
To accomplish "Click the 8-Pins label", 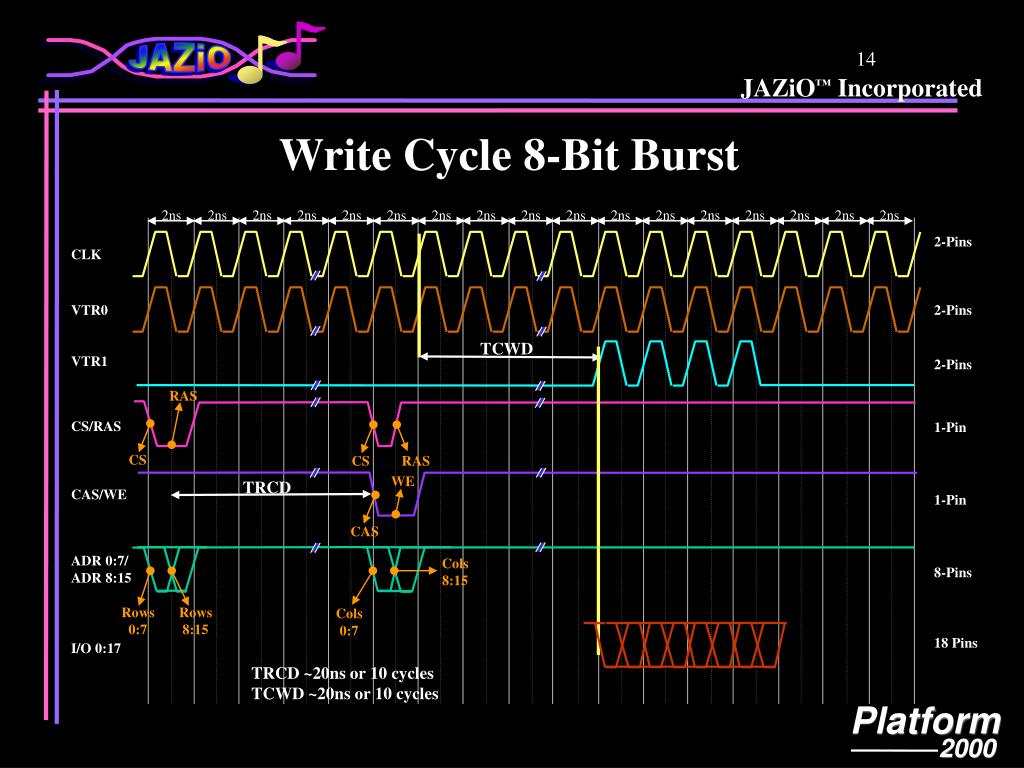I will coord(953,573).
